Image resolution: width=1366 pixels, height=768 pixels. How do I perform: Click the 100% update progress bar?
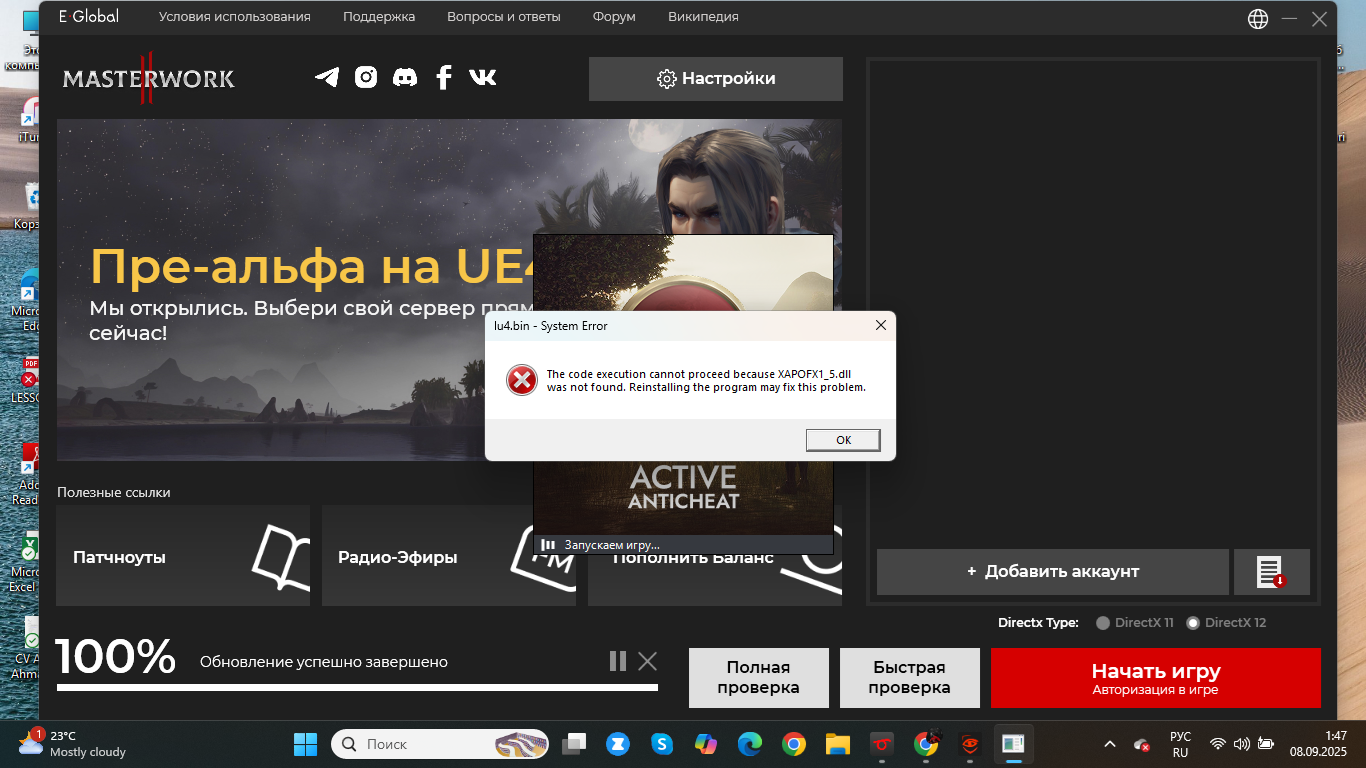click(x=358, y=688)
